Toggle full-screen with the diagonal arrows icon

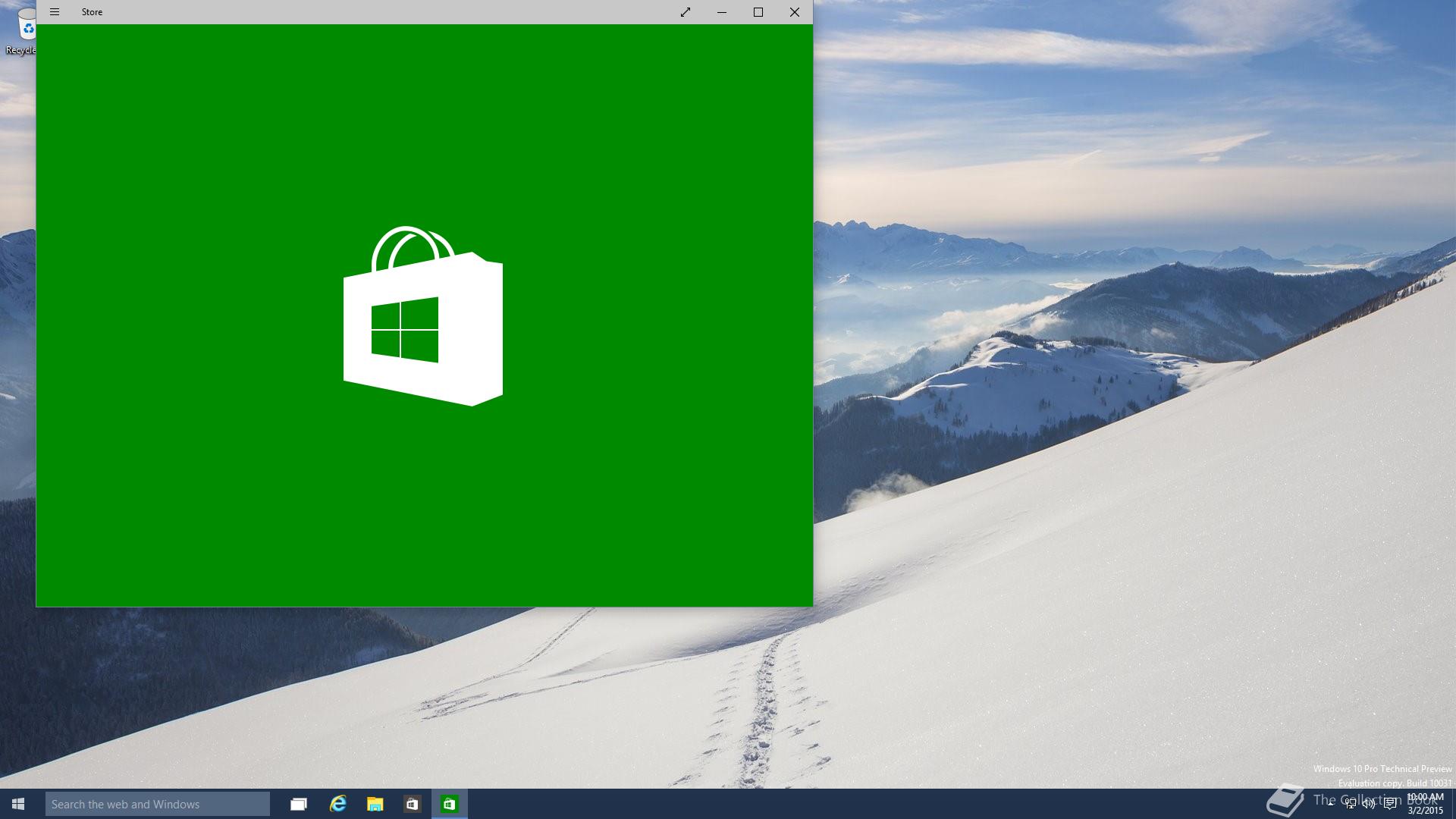pos(686,12)
